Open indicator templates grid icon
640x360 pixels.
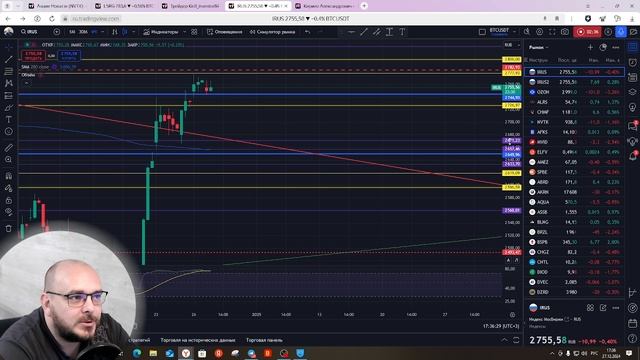194,32
